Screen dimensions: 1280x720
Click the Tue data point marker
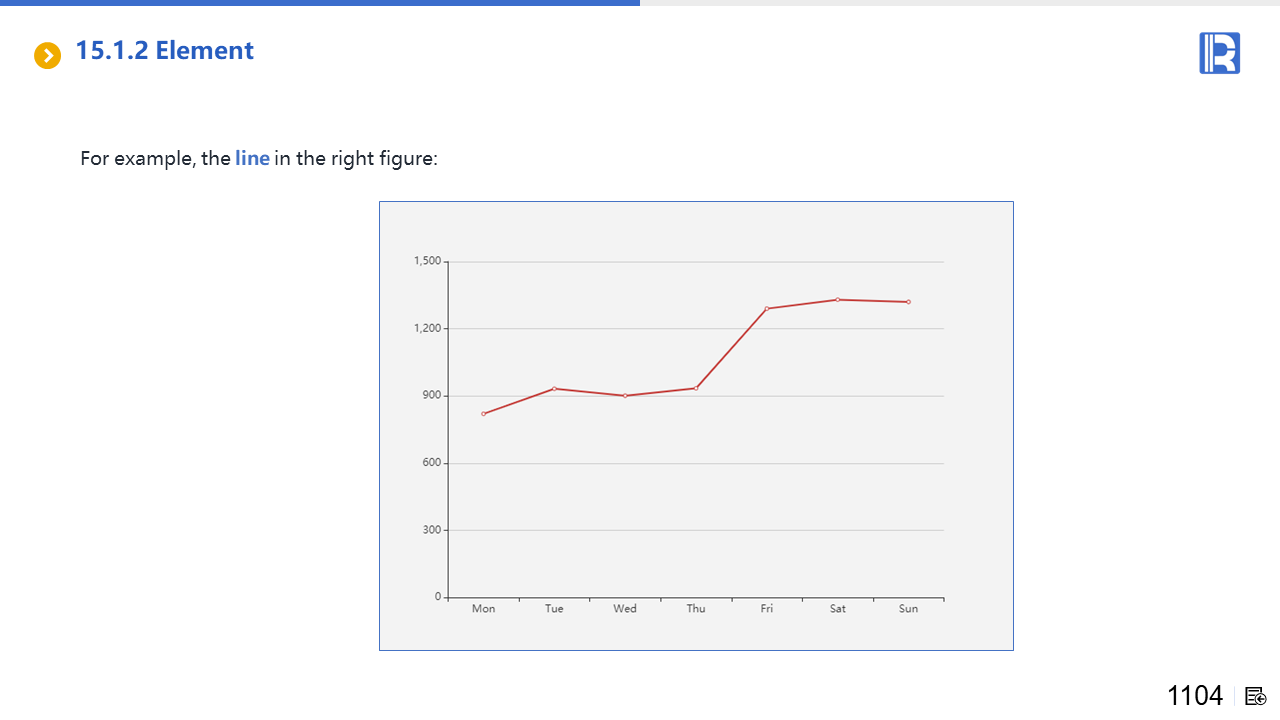[554, 388]
